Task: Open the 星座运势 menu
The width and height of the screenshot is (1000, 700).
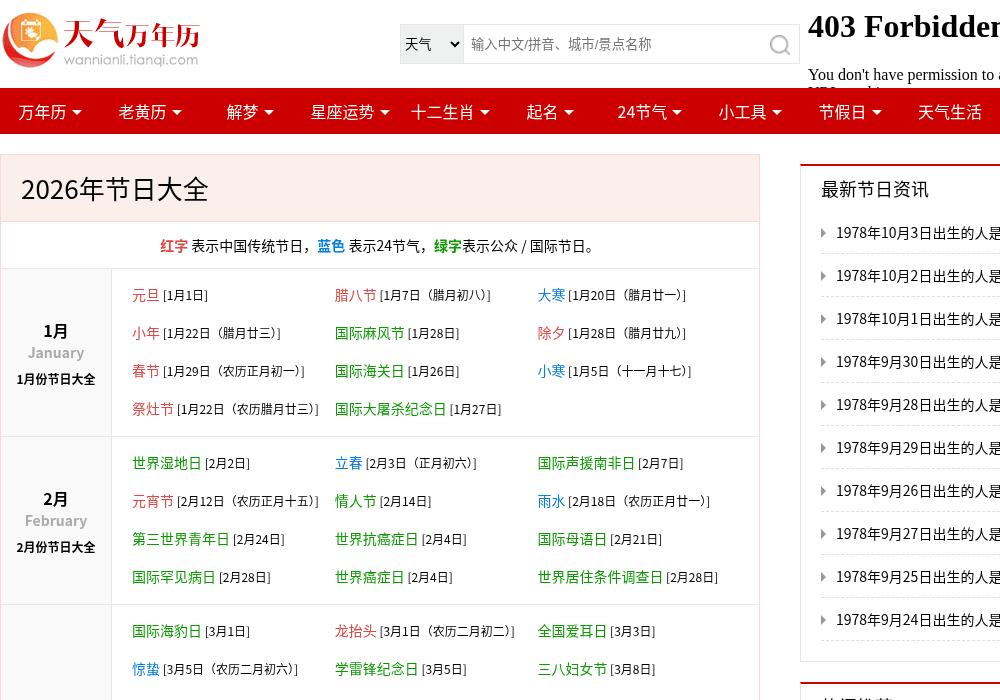Action: click(349, 112)
